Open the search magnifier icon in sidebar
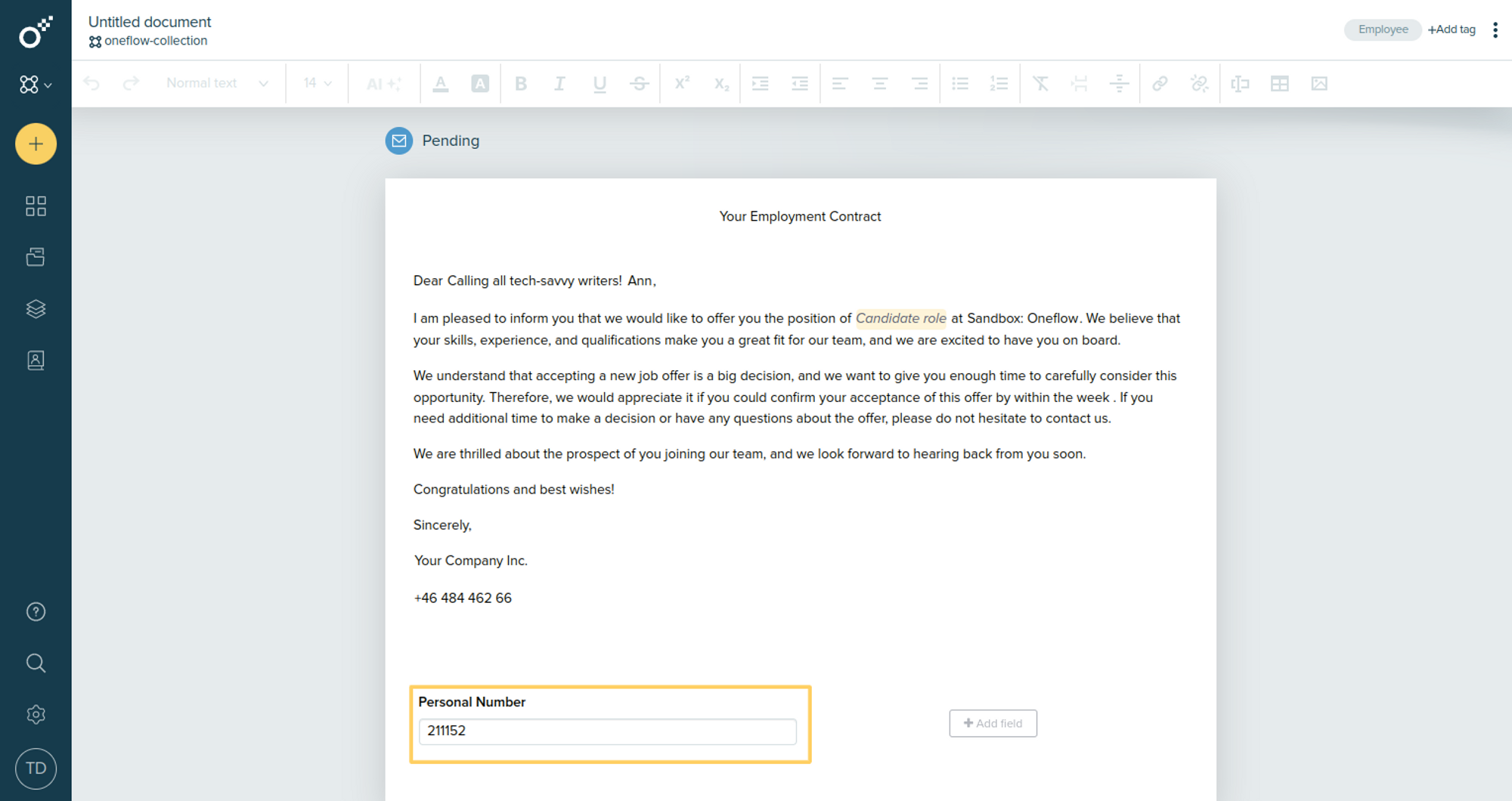Image resolution: width=1512 pixels, height=801 pixels. click(36, 663)
